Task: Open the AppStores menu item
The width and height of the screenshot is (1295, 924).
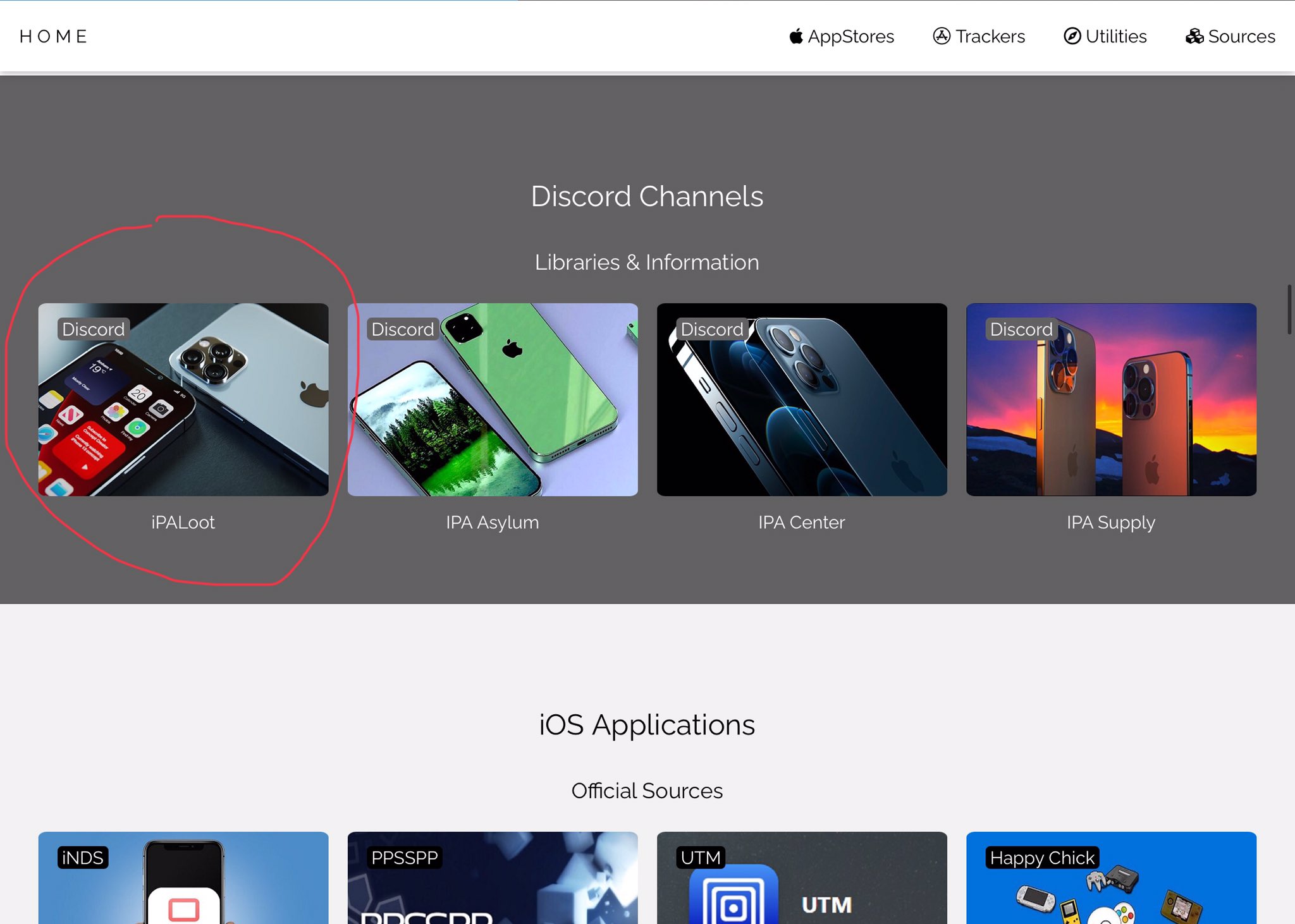Action: click(850, 37)
